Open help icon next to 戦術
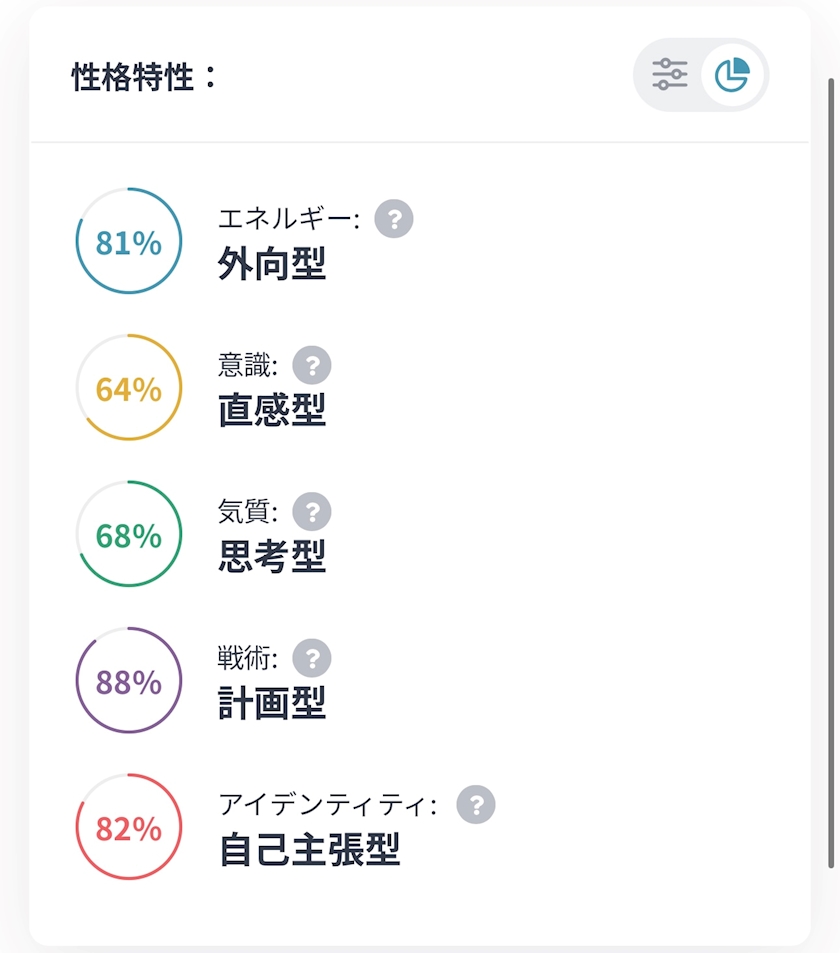 (312, 658)
